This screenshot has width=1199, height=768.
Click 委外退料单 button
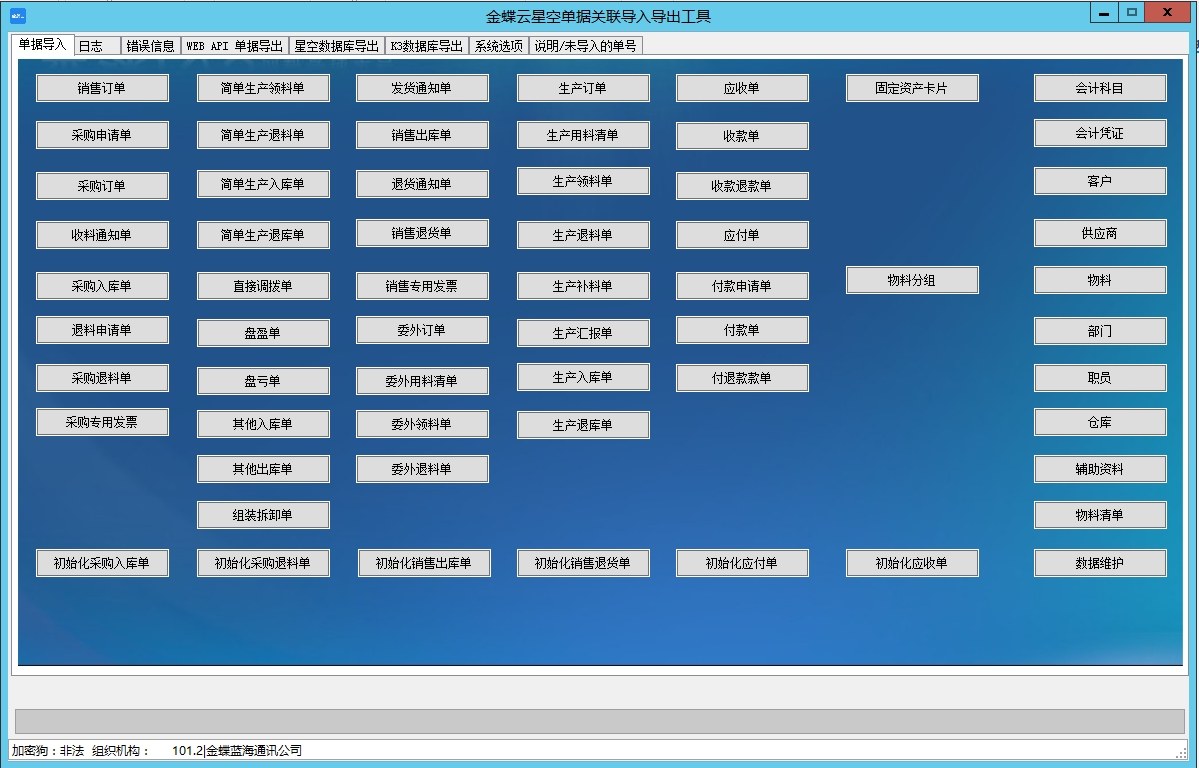(x=422, y=469)
